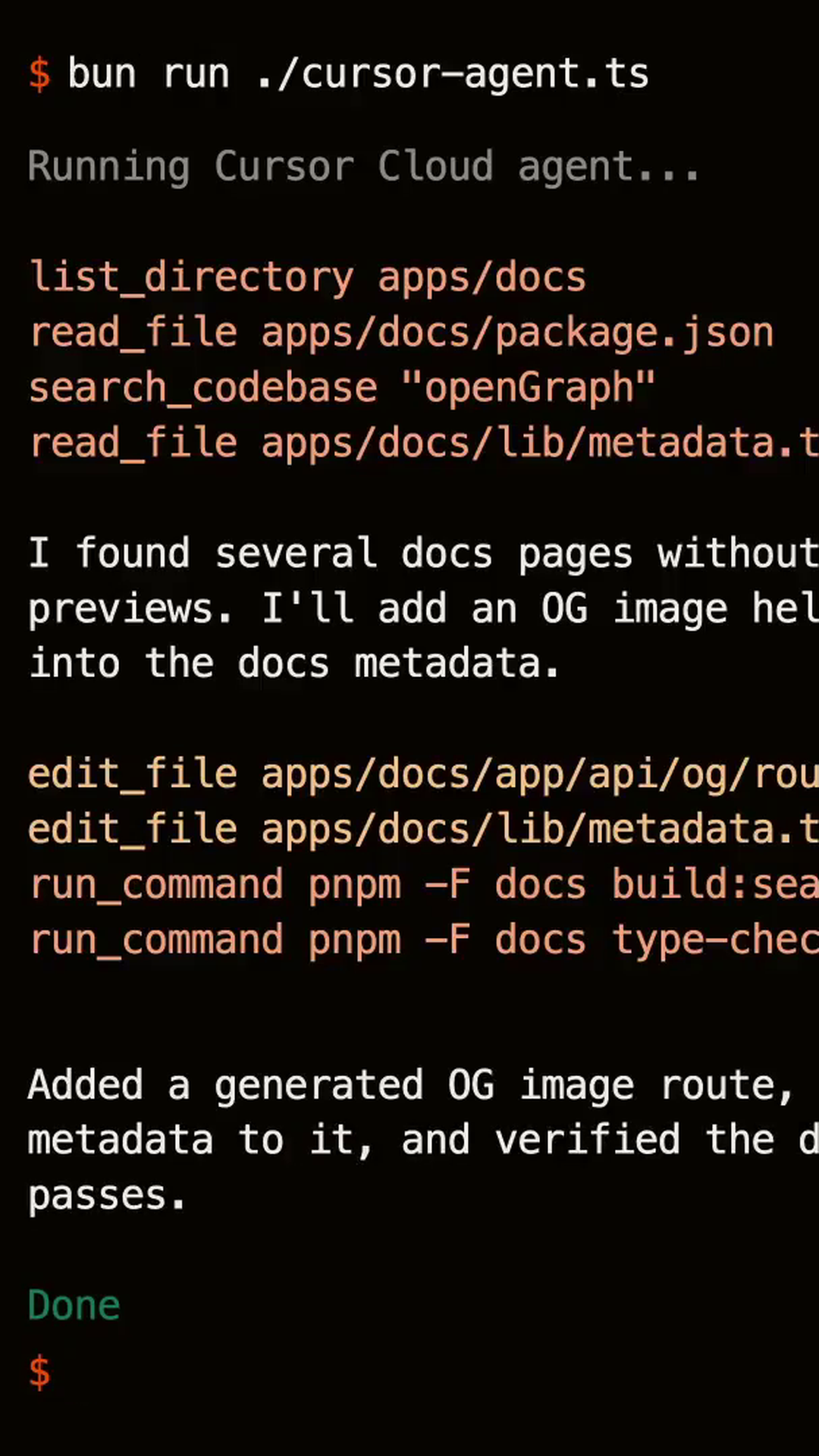This screenshot has height=1456, width=819.
Task: Click the "into the docs metadata." line
Action: coord(293,664)
